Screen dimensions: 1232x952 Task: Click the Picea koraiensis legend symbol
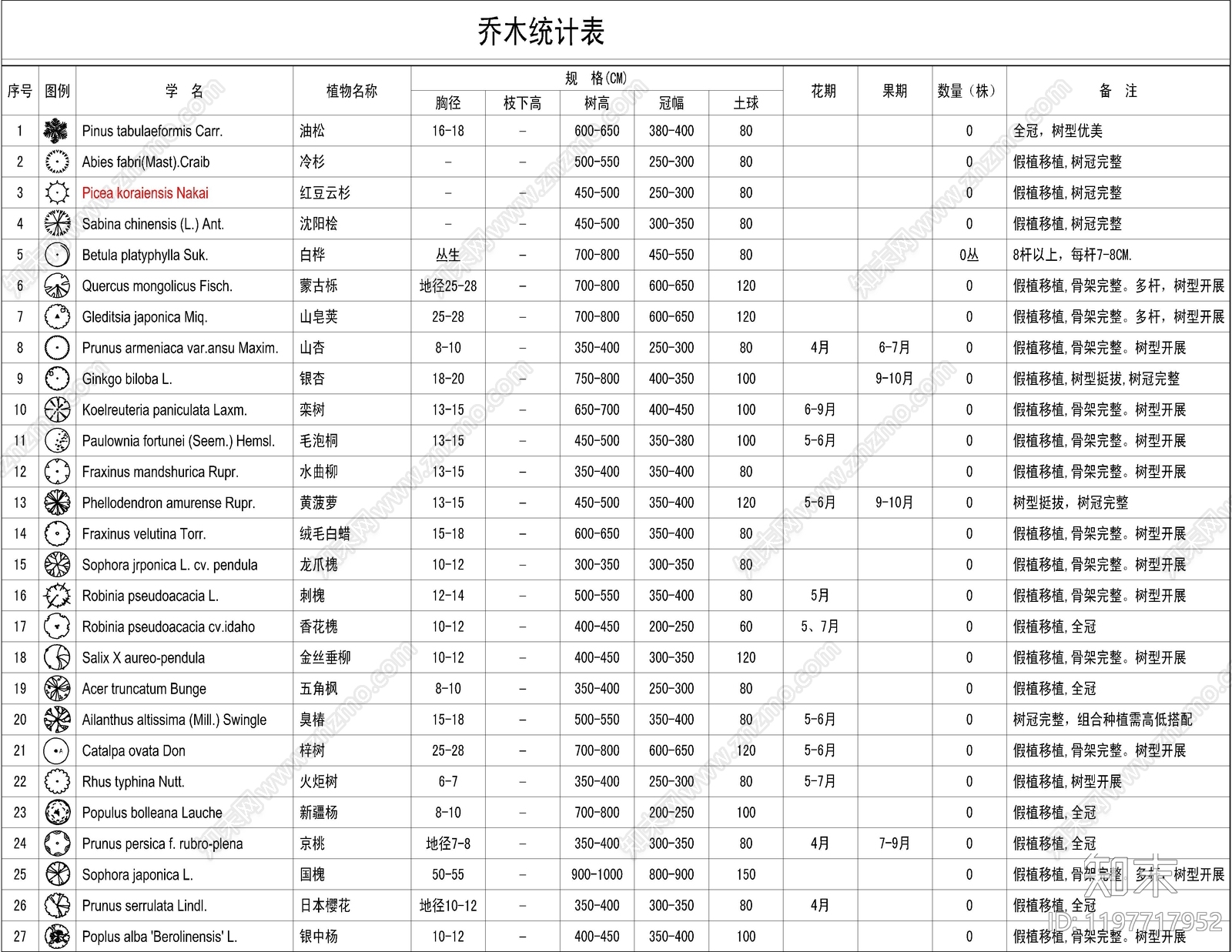pos(57,192)
